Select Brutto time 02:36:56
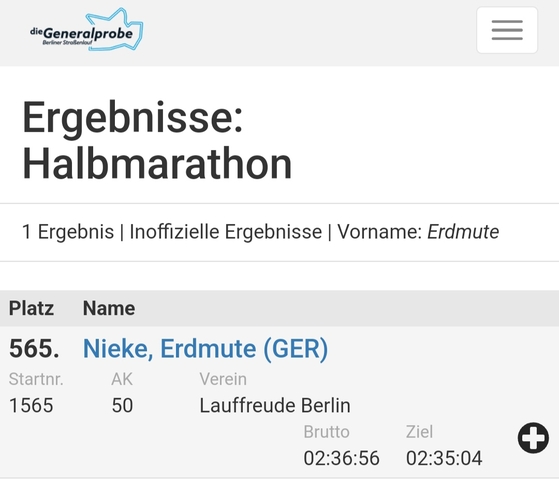The image size is (559, 480). coord(342,458)
